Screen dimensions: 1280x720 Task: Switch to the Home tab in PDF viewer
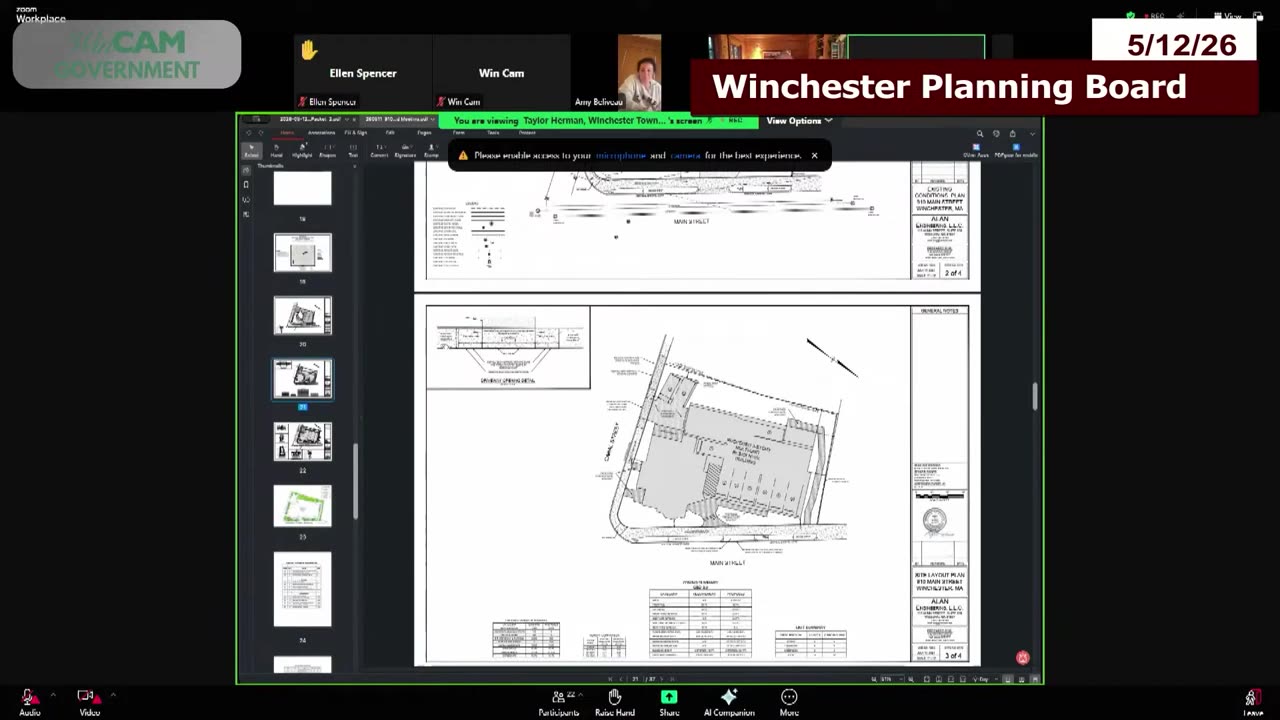coord(287,132)
